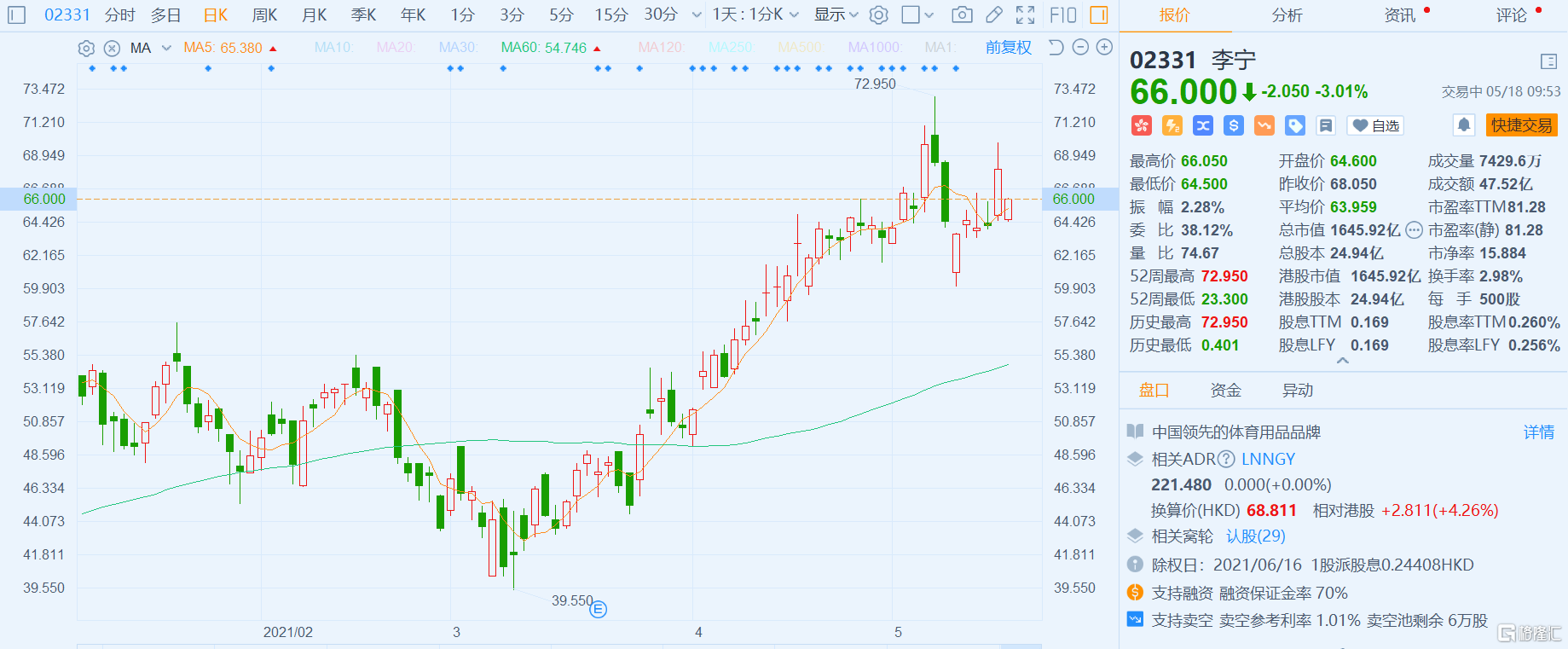Image resolution: width=1568 pixels, height=649 pixels.
Task: Open the 显示 display dropdown
Action: [836, 14]
